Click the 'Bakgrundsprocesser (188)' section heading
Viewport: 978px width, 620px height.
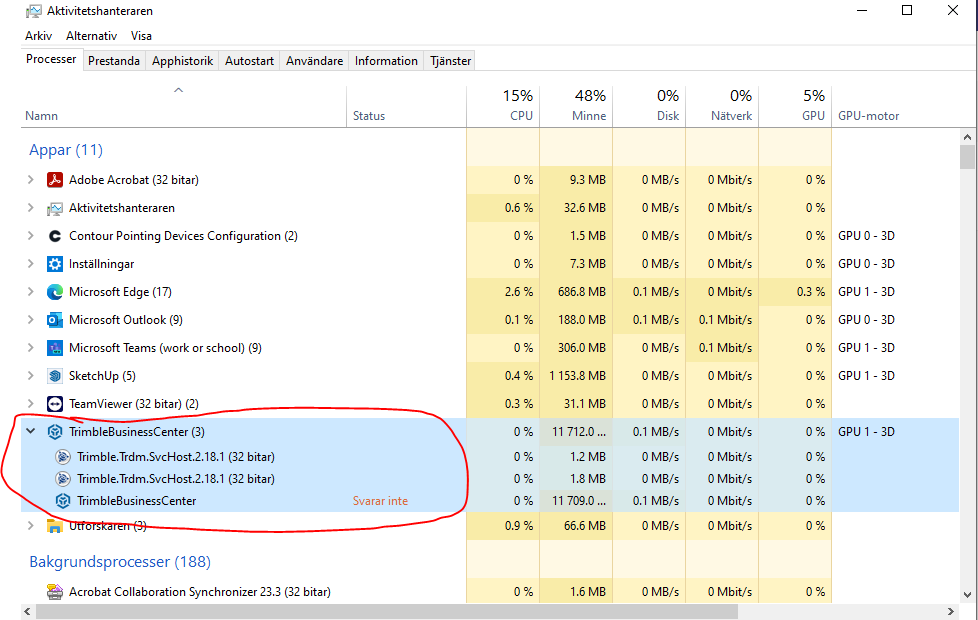[120, 561]
